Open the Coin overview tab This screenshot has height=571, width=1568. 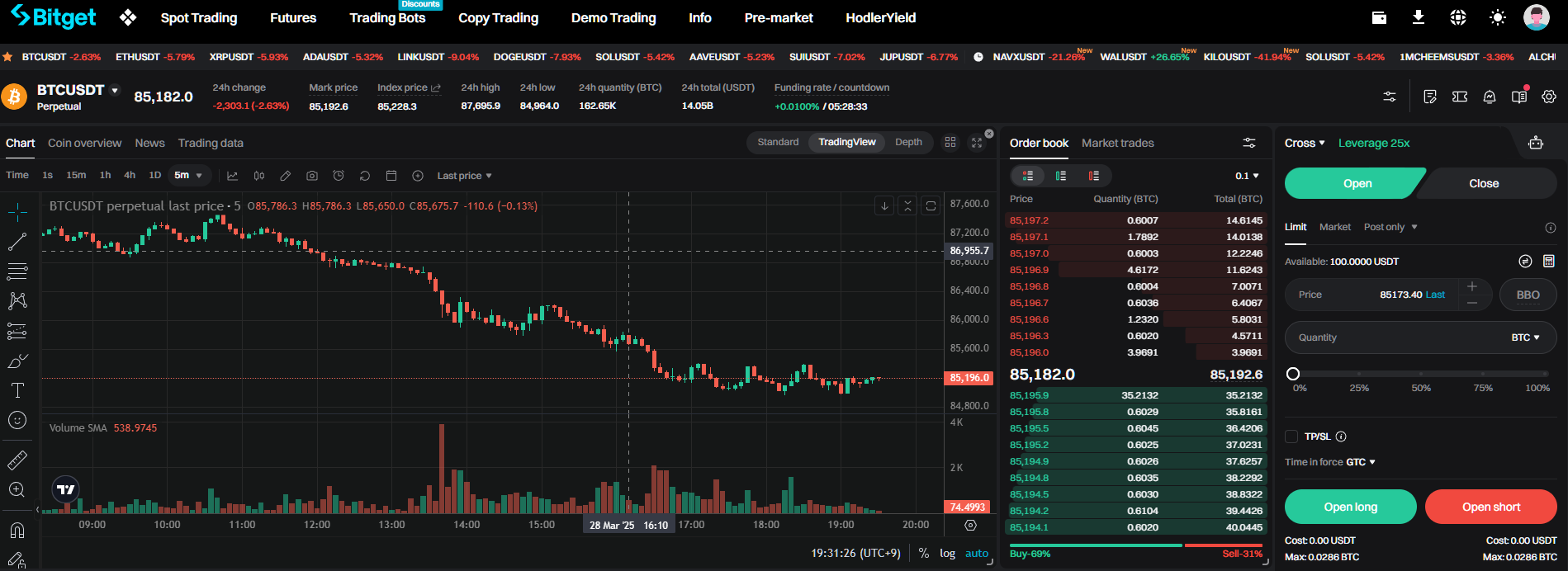(84, 143)
